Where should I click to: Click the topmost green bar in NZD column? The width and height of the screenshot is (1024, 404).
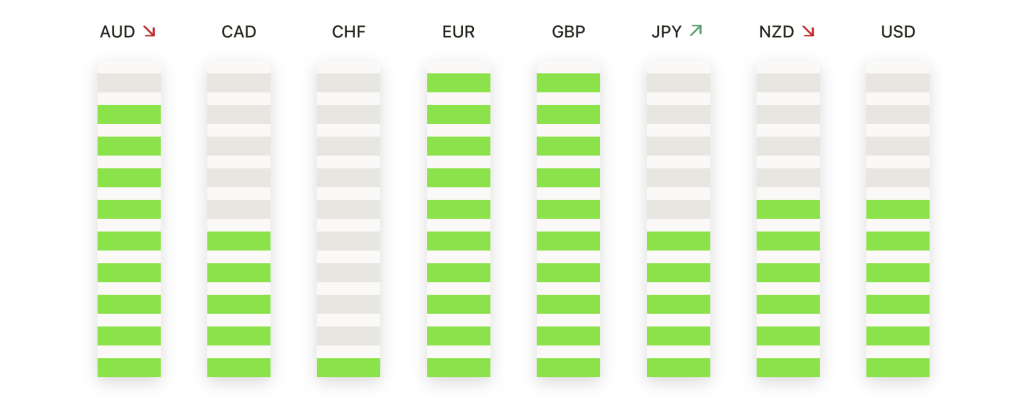[x=788, y=210]
